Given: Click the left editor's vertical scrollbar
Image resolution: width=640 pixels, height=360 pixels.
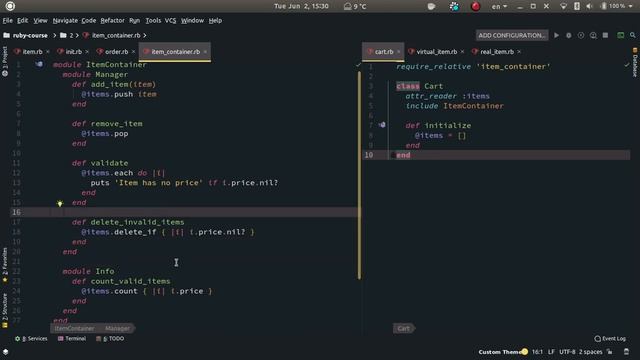Looking at the screenshot, I should pos(359,176).
